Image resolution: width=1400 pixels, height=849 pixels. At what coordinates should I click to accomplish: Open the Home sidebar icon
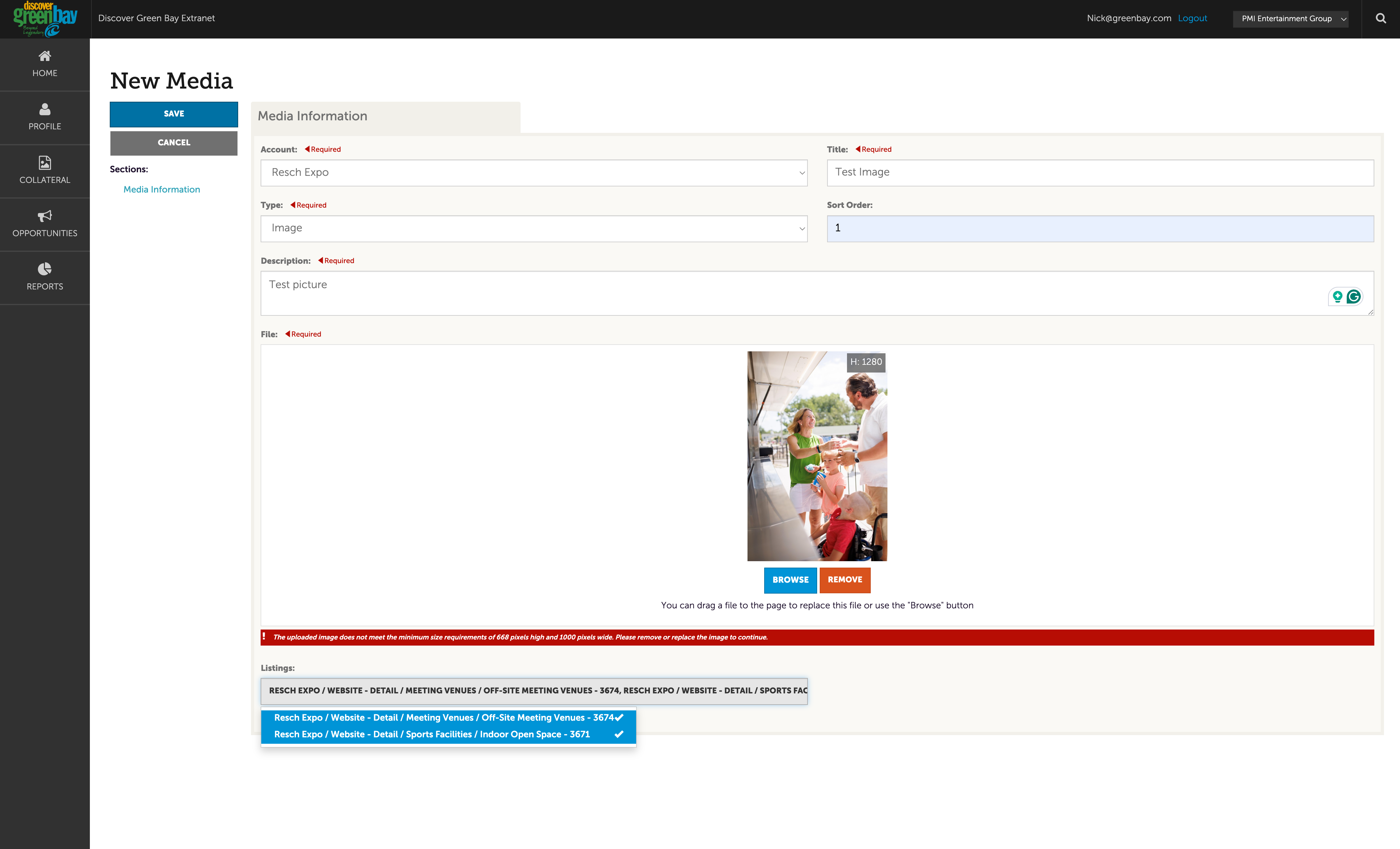pos(45,56)
